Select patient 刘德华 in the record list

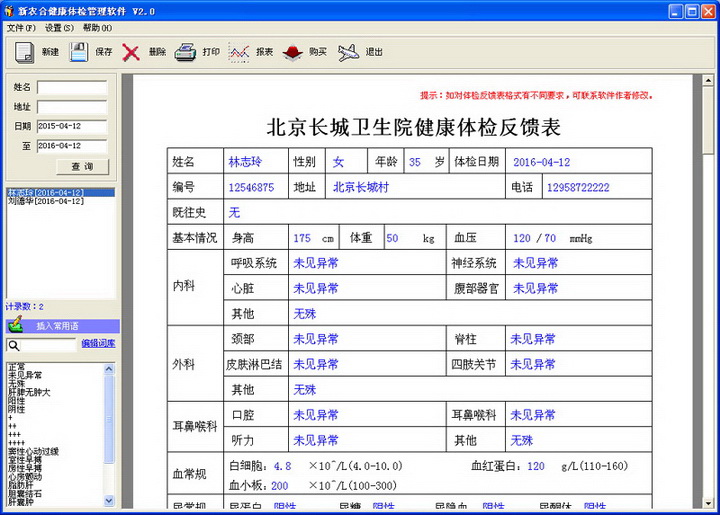tap(45, 201)
